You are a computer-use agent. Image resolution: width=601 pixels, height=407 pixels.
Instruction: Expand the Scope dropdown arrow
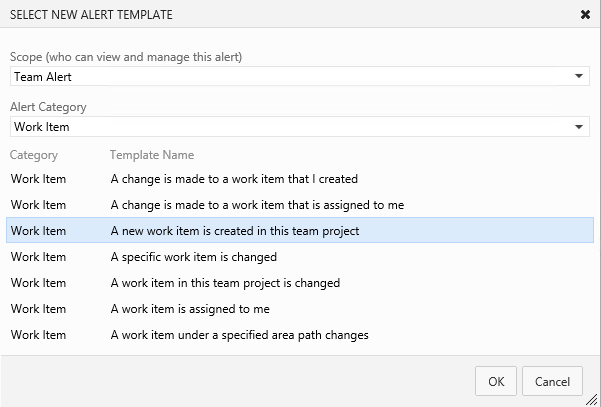(x=579, y=77)
